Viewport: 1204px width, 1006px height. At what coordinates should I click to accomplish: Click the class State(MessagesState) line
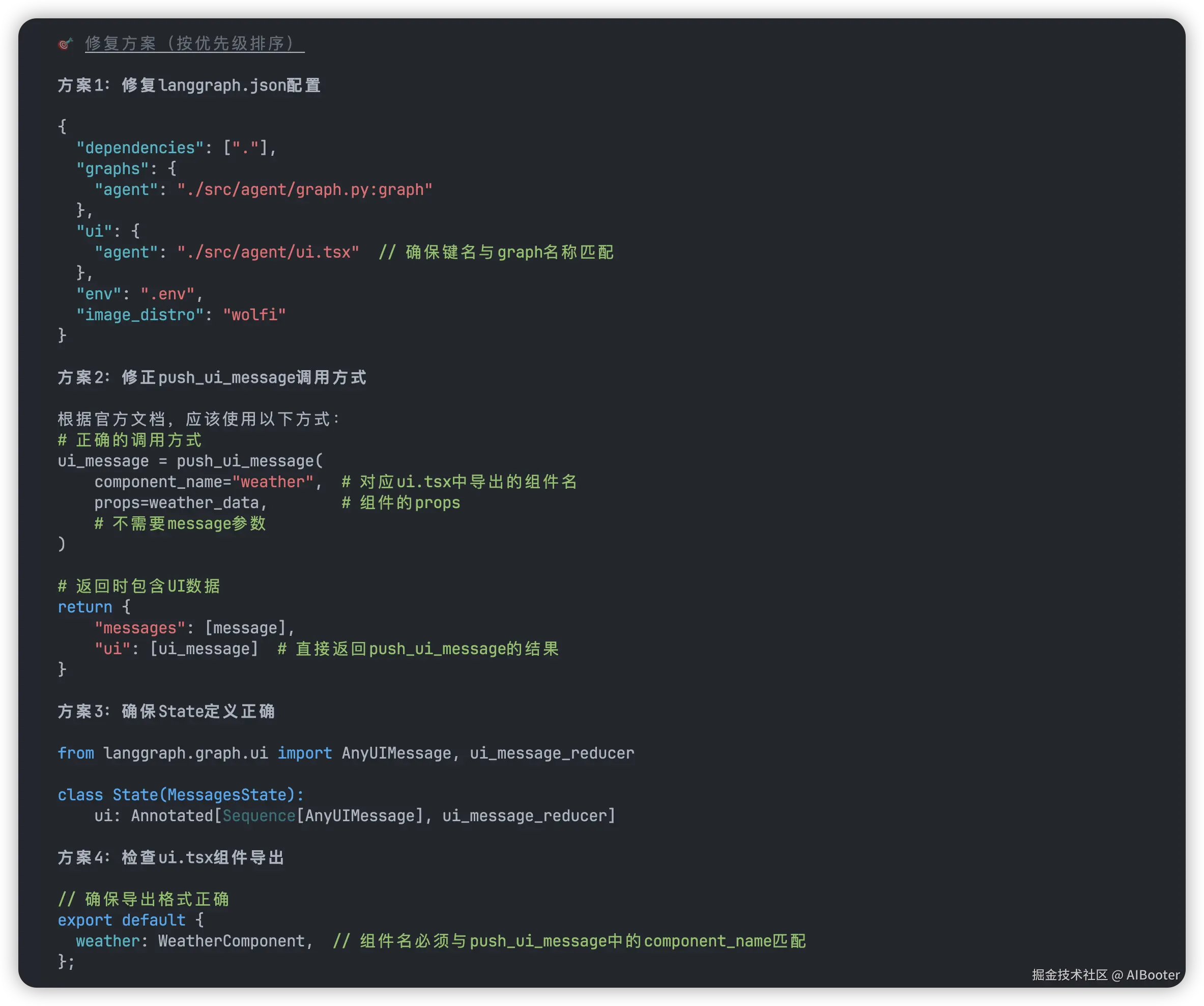(x=180, y=795)
